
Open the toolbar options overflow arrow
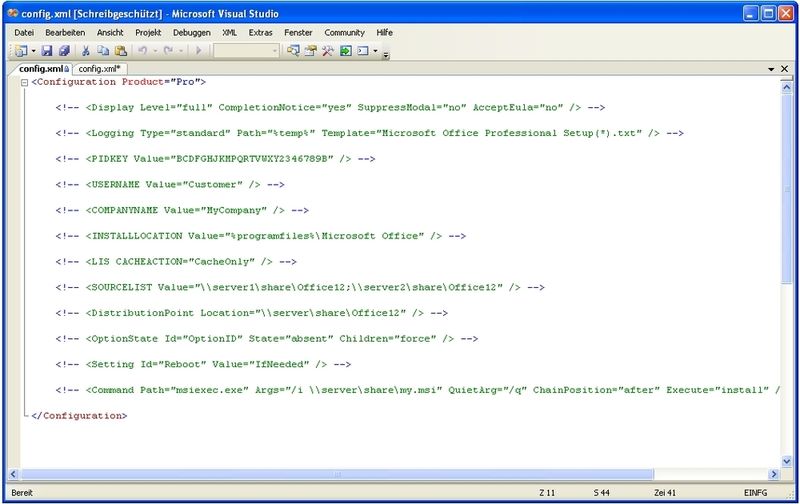pyautogui.click(x=386, y=55)
